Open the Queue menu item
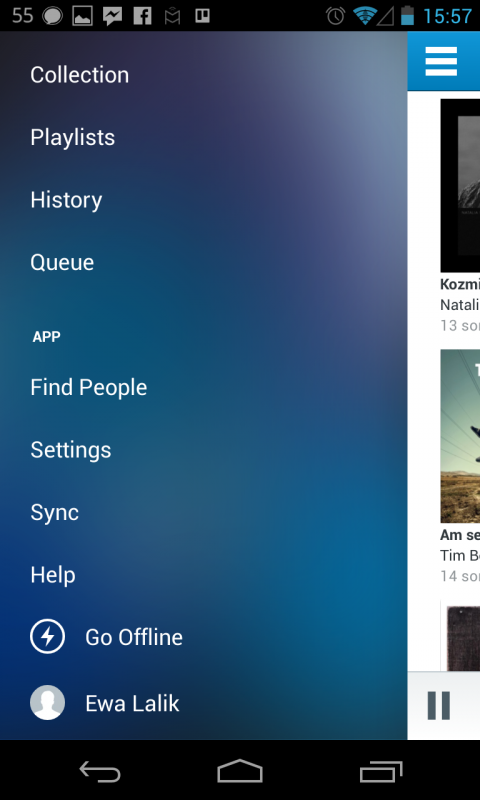The height and width of the screenshot is (800, 480). pyautogui.click(x=62, y=263)
